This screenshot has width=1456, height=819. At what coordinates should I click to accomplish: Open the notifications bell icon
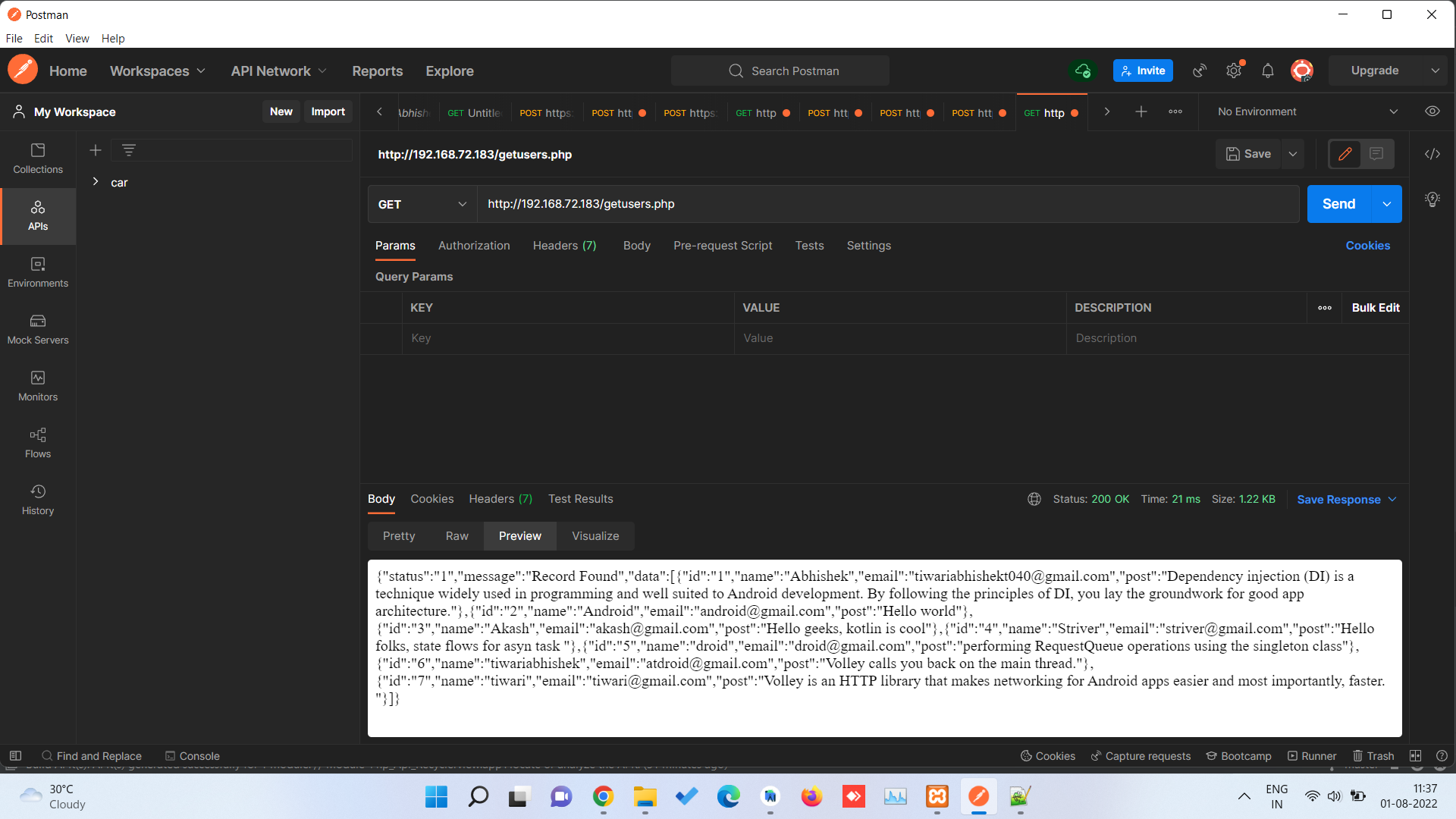click(x=1268, y=71)
